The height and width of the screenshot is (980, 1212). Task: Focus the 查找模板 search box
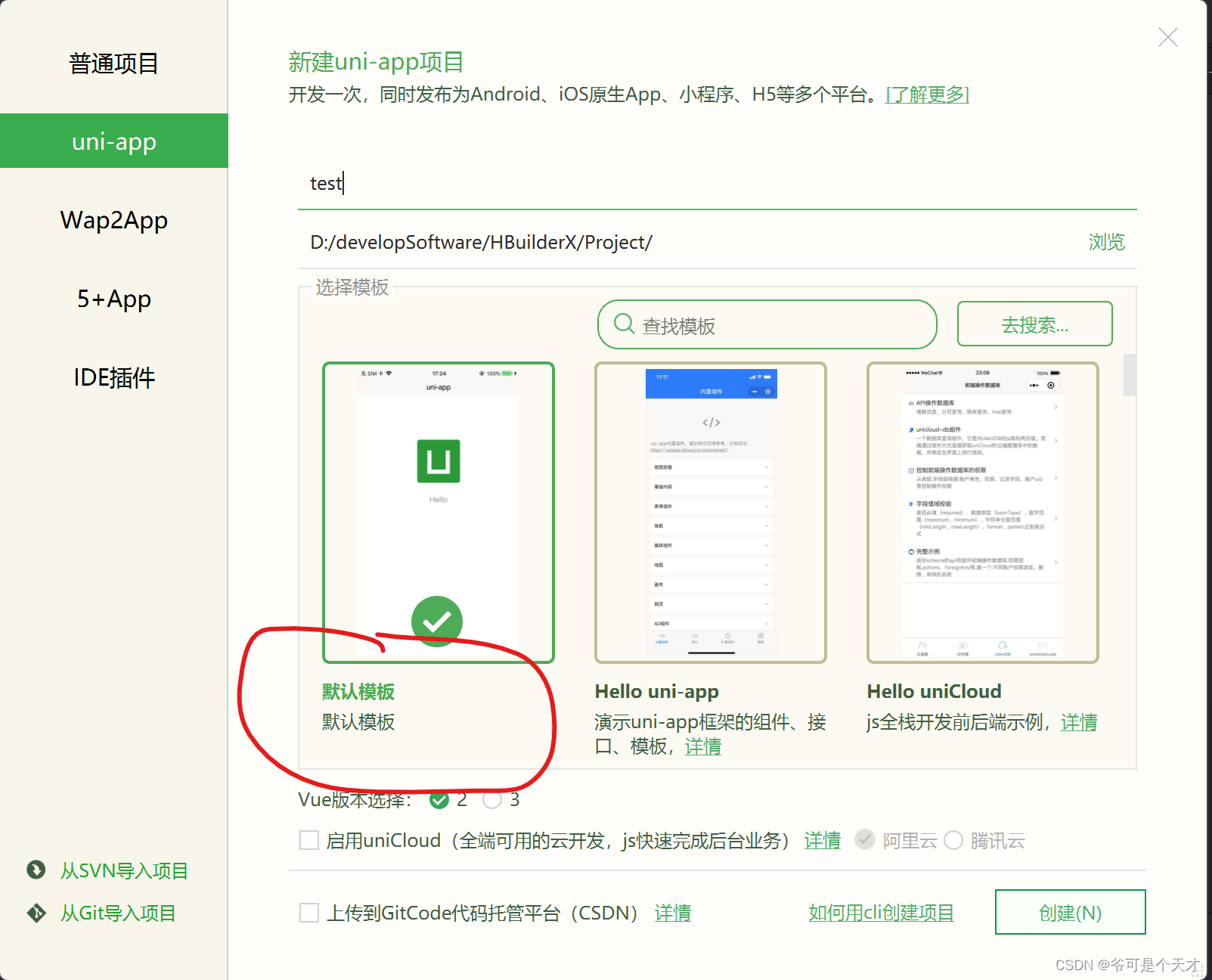pyautogui.click(x=767, y=324)
